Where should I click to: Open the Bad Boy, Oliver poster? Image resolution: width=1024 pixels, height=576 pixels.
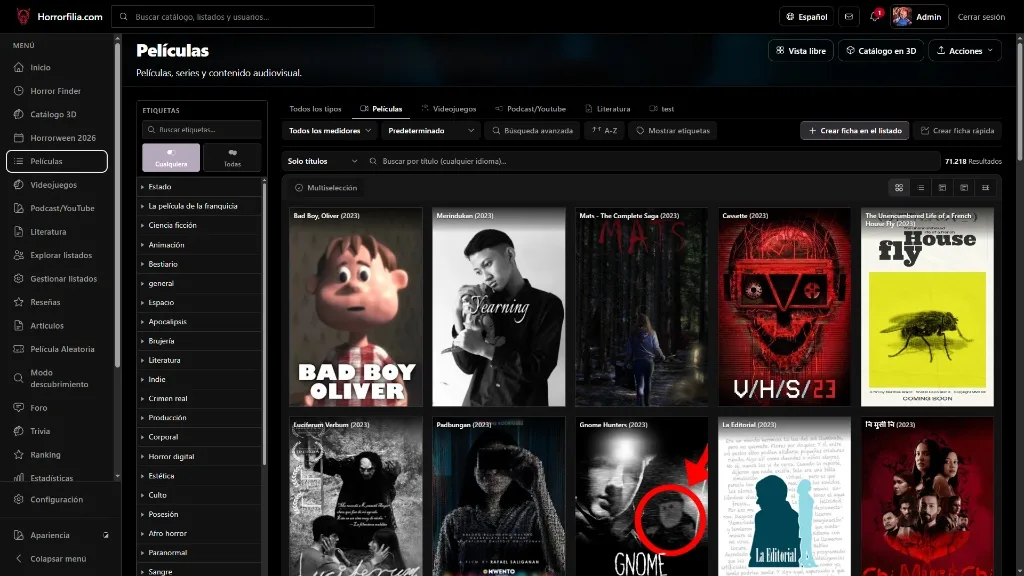356,307
